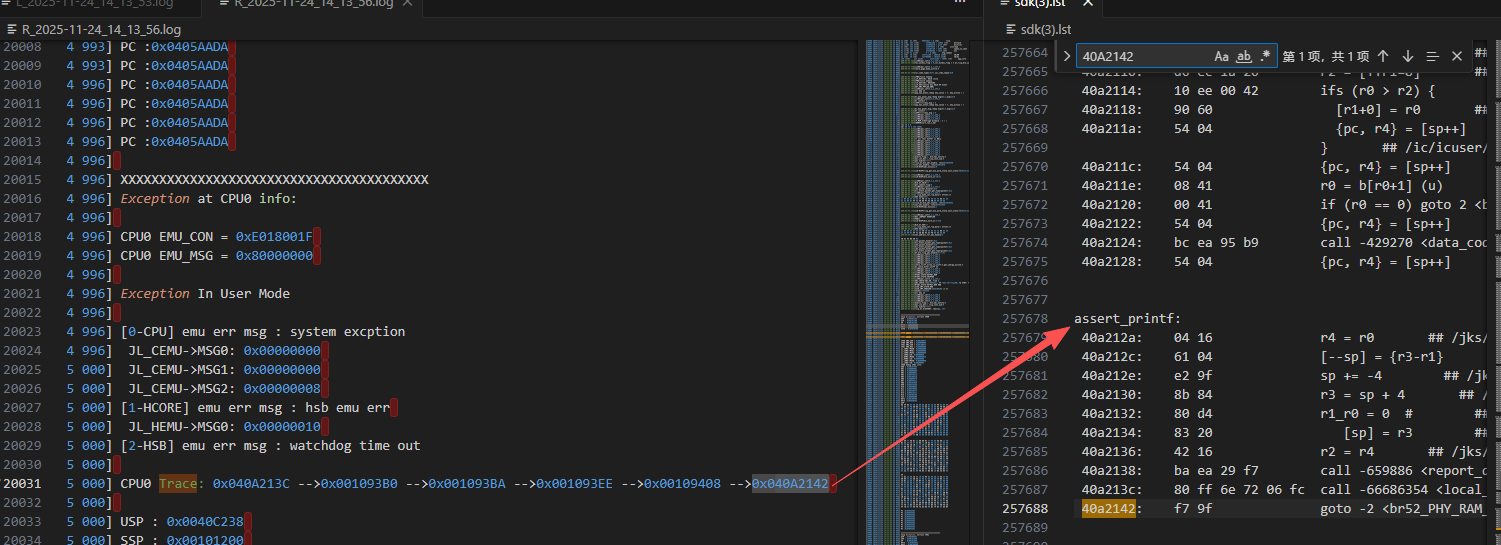Click the find result count text in the find widget
This screenshot has height=545, width=1501.
(x=1326, y=57)
